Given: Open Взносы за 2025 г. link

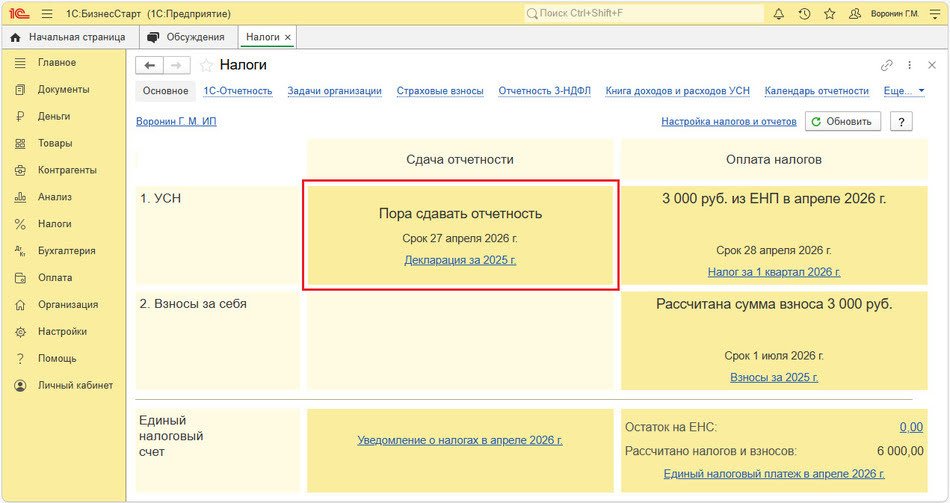Looking at the screenshot, I should click(x=774, y=378).
